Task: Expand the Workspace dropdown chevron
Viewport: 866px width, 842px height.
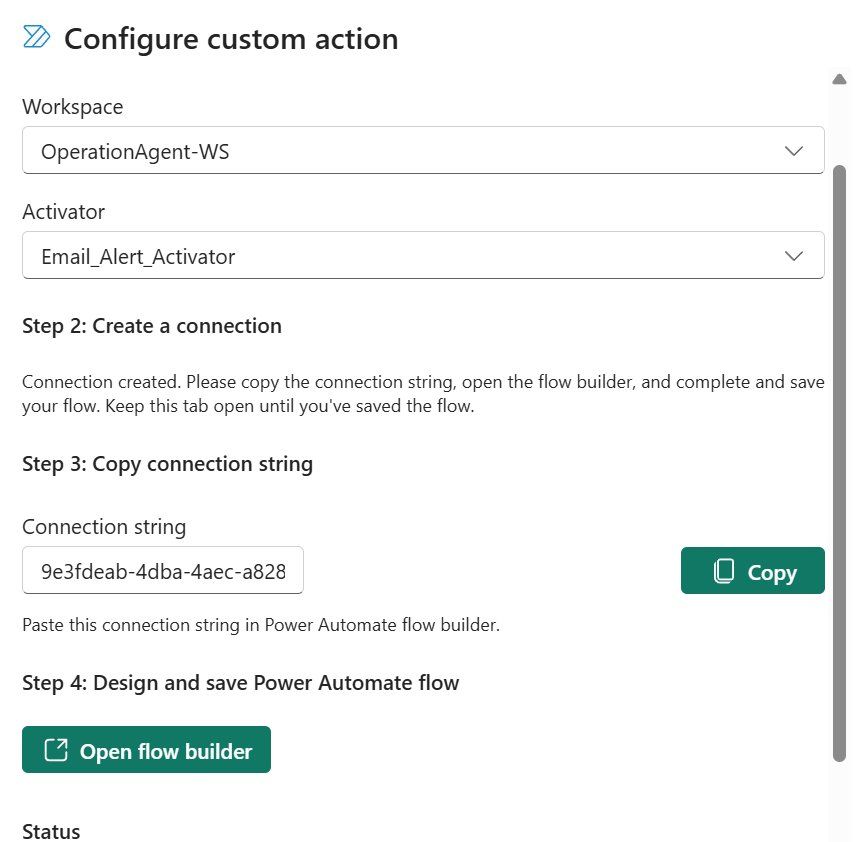Action: tap(794, 151)
